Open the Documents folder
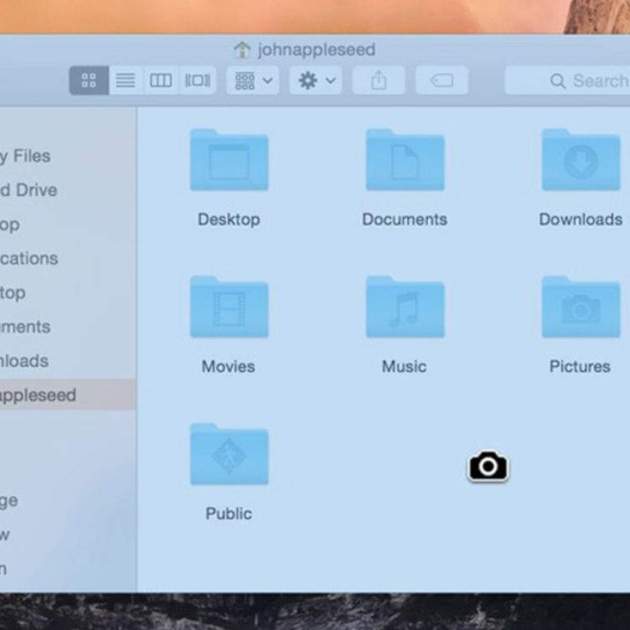 click(x=404, y=161)
